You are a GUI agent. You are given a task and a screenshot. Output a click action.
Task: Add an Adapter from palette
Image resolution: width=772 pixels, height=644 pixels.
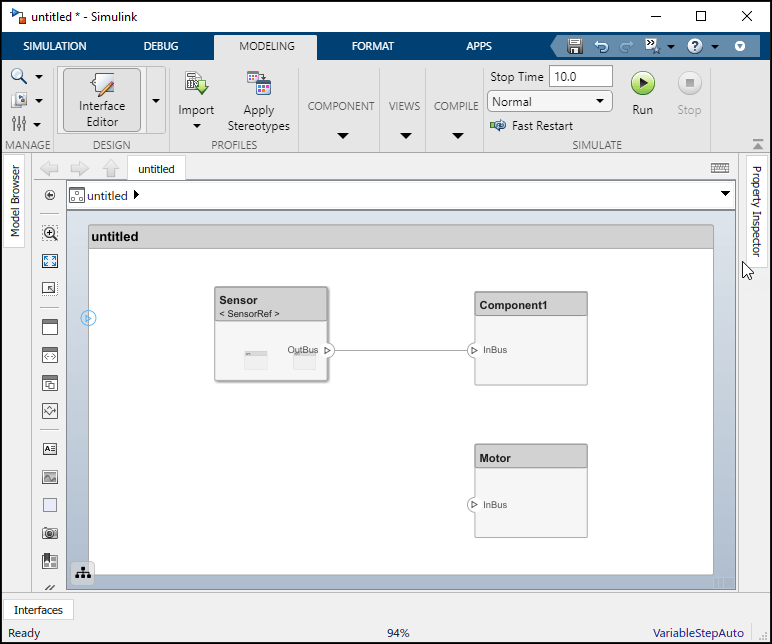point(50,411)
